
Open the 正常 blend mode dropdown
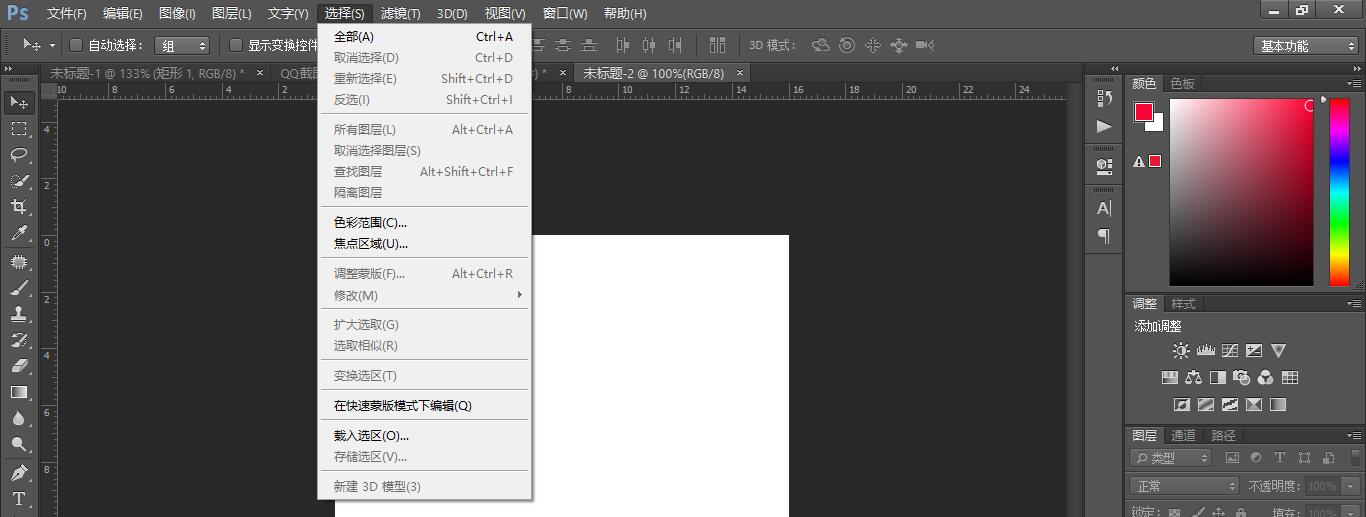click(x=1185, y=486)
